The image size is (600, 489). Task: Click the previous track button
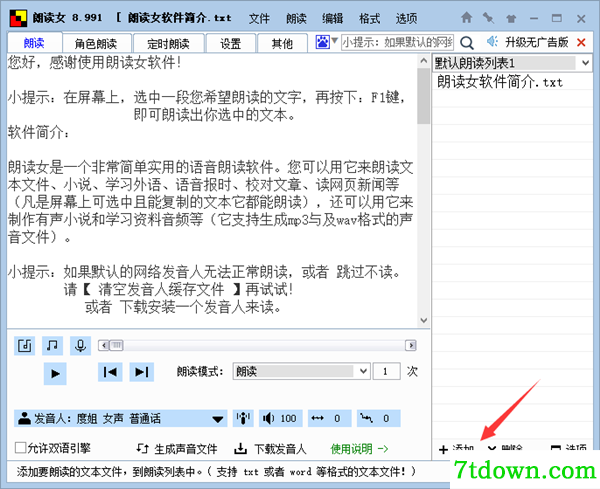point(110,372)
